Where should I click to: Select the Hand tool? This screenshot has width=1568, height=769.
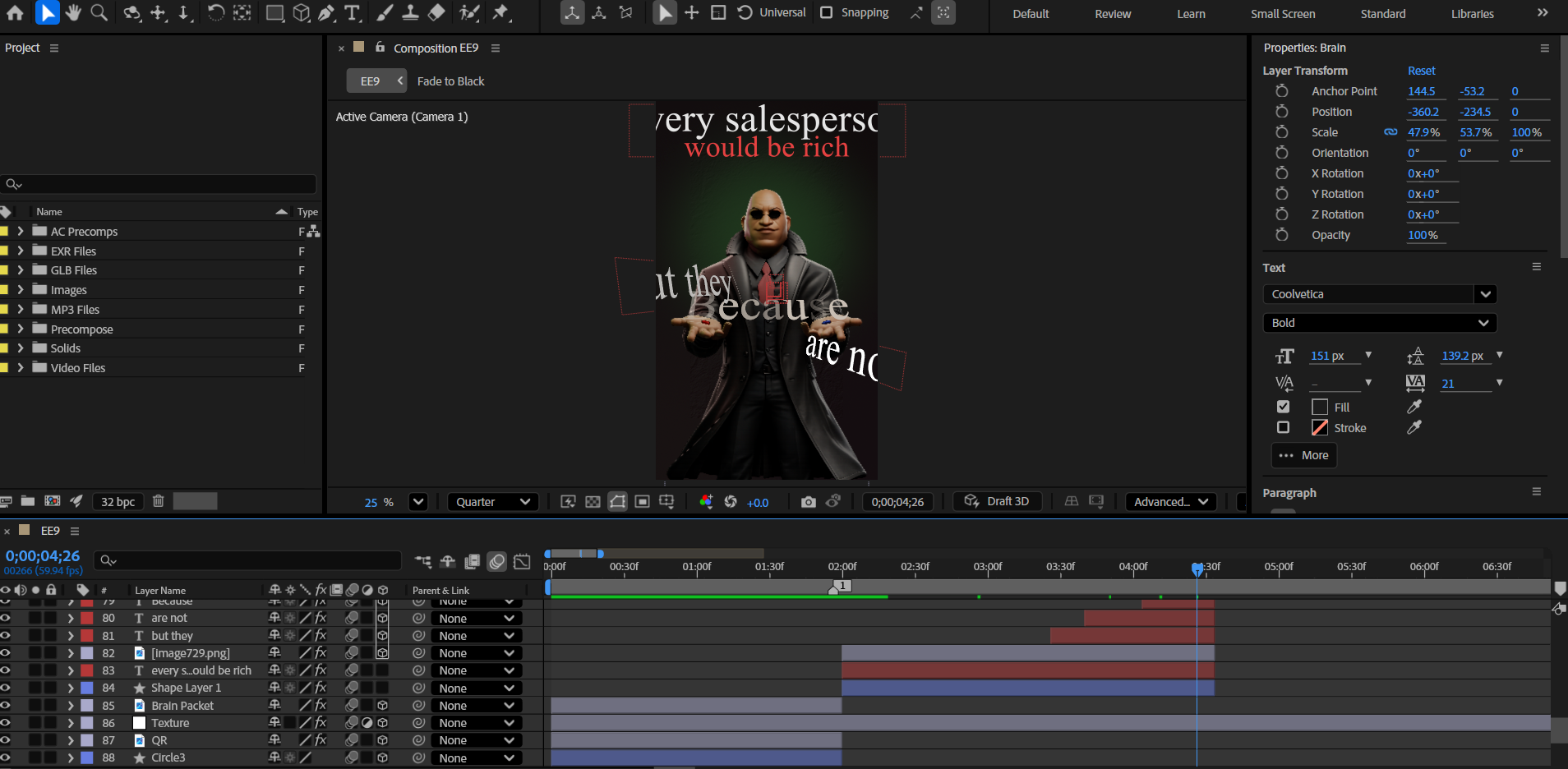pos(73,12)
